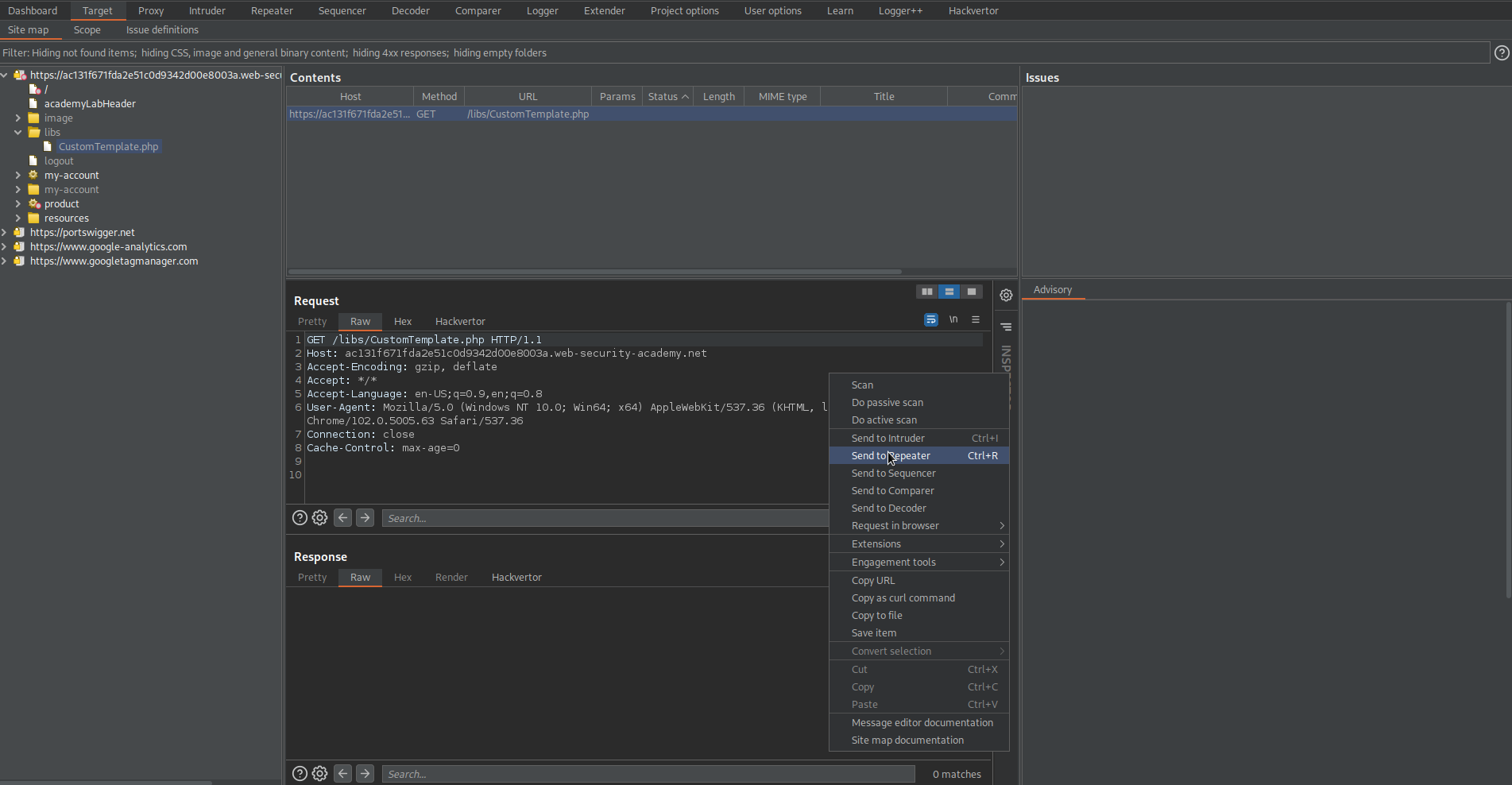
Task: Click the my-account gear item icon
Action: 33,175
